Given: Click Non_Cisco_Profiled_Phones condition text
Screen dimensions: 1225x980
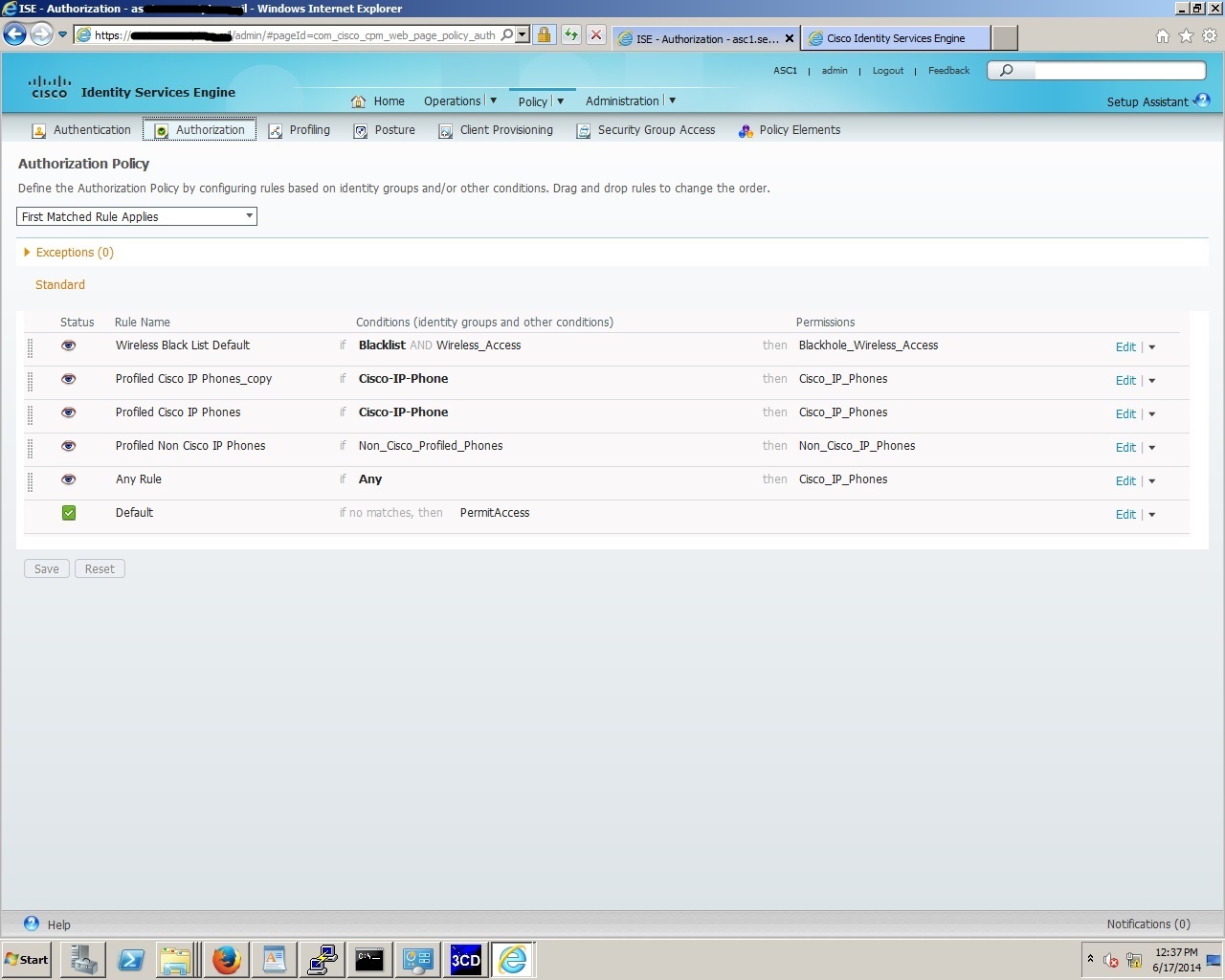Looking at the screenshot, I should 431,446.
